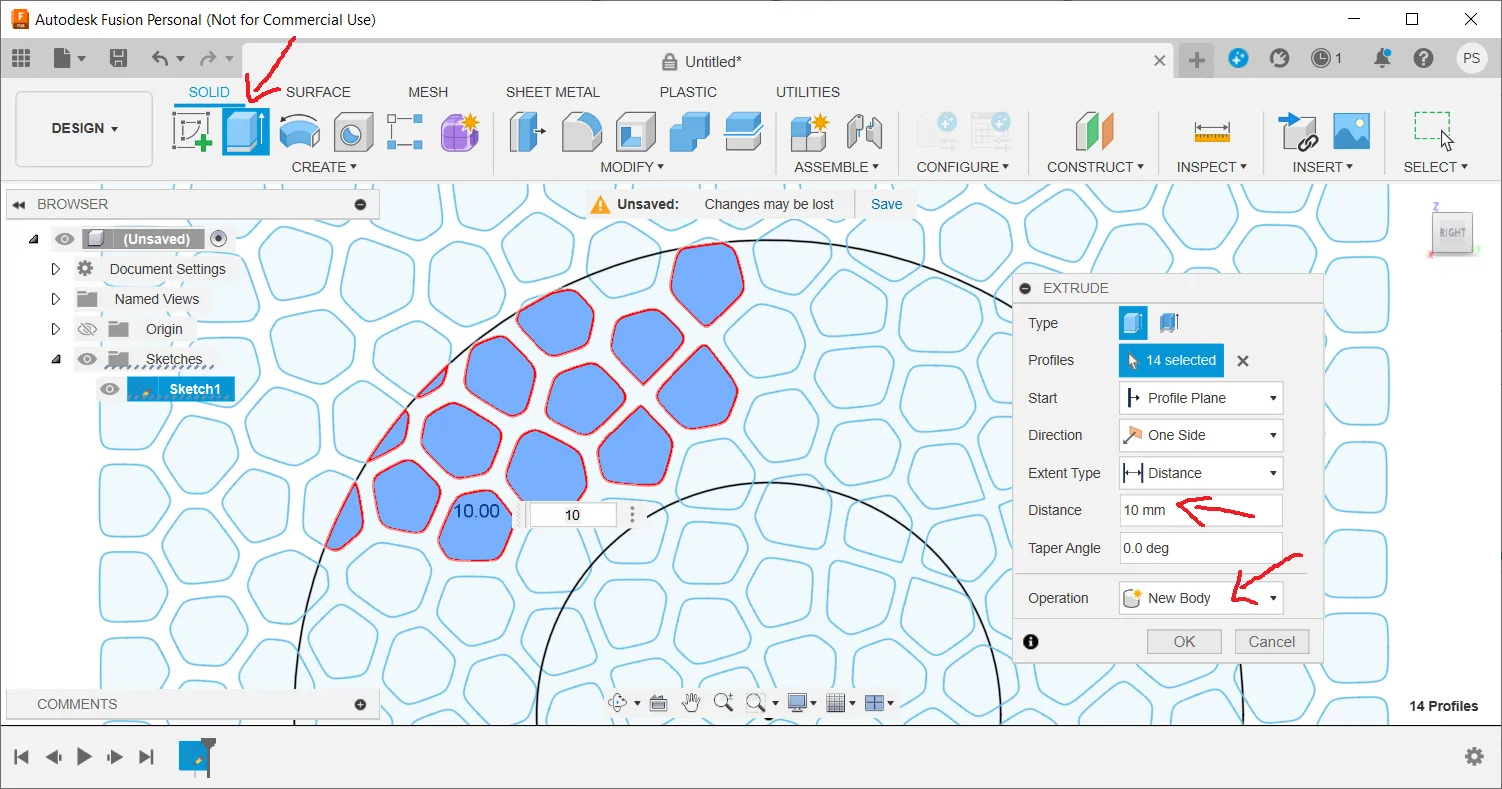The width and height of the screenshot is (1502, 789).
Task: Open the Help question mark icon
Action: coord(1424,58)
